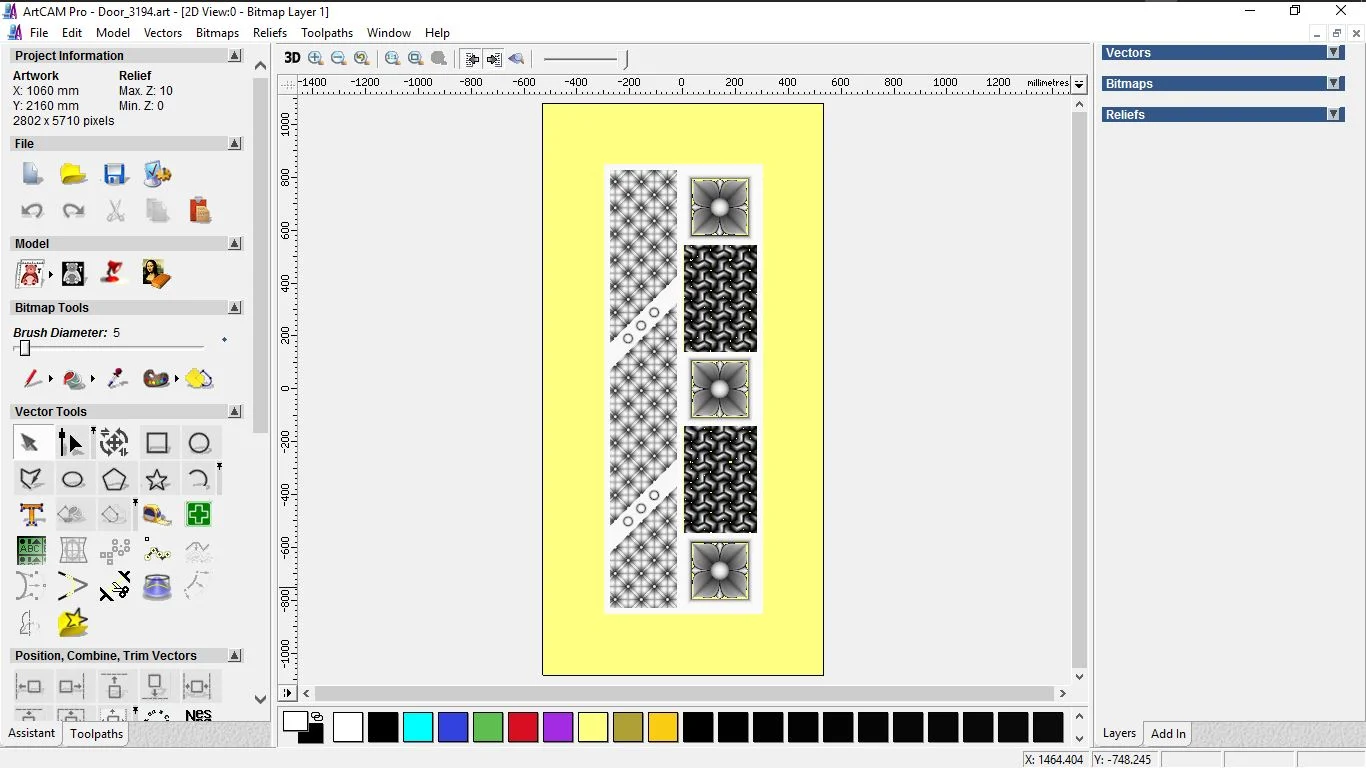The width and height of the screenshot is (1366, 768).
Task: Toggle the Select vector arrow tool
Action: click(29, 443)
